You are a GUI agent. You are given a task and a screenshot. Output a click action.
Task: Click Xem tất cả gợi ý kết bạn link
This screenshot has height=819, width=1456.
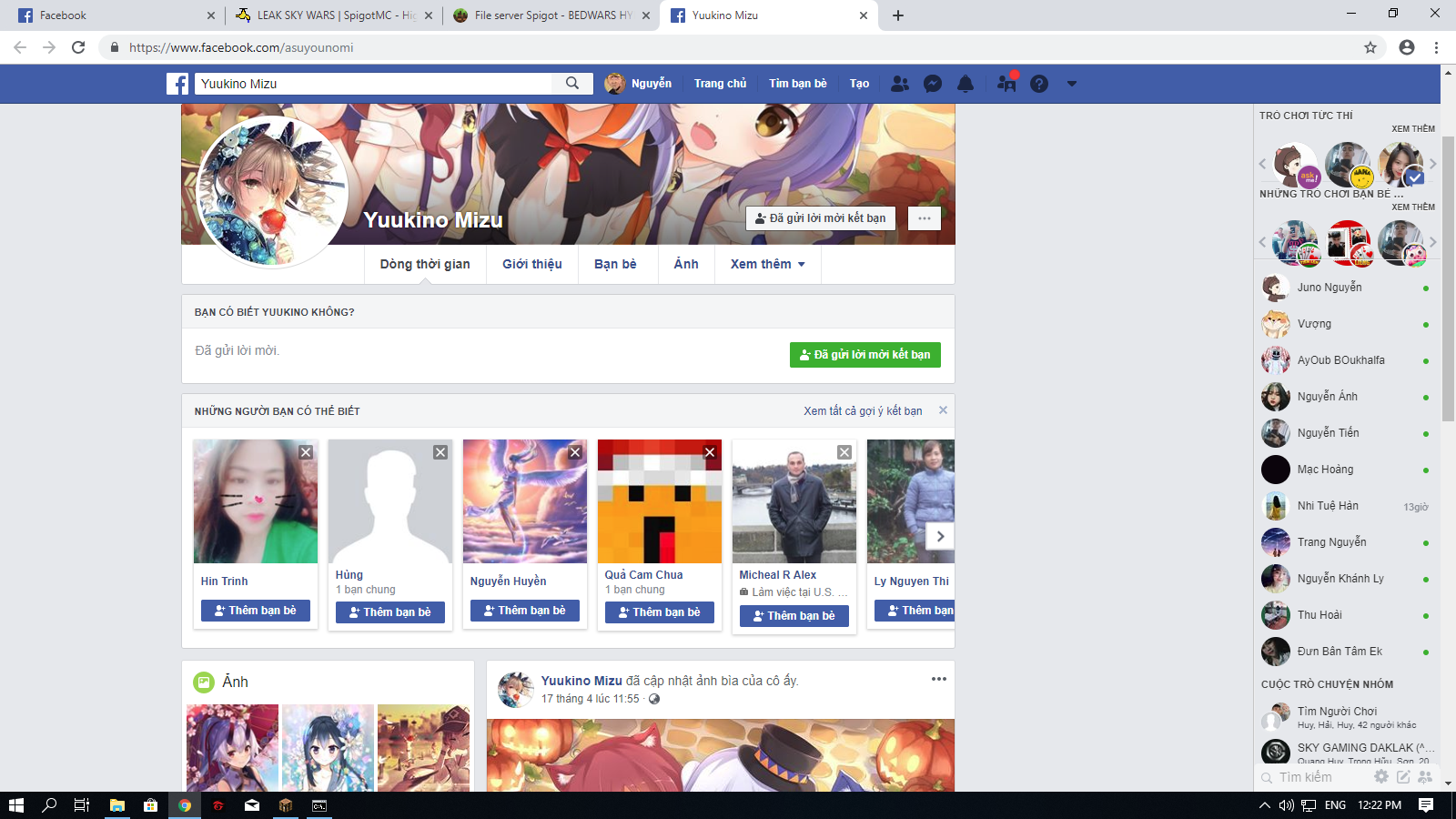(863, 411)
